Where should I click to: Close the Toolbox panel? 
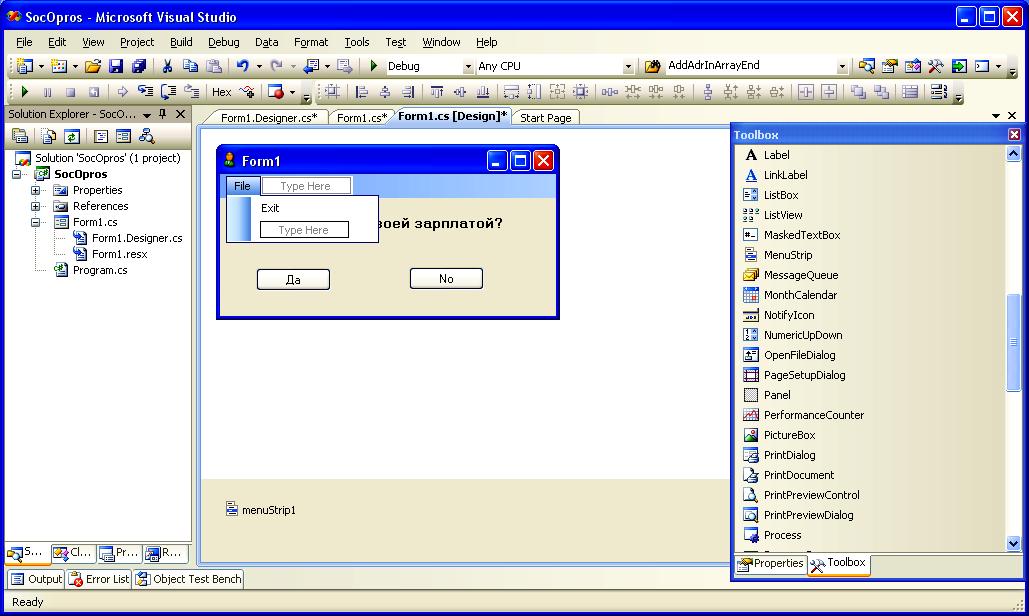(1015, 134)
